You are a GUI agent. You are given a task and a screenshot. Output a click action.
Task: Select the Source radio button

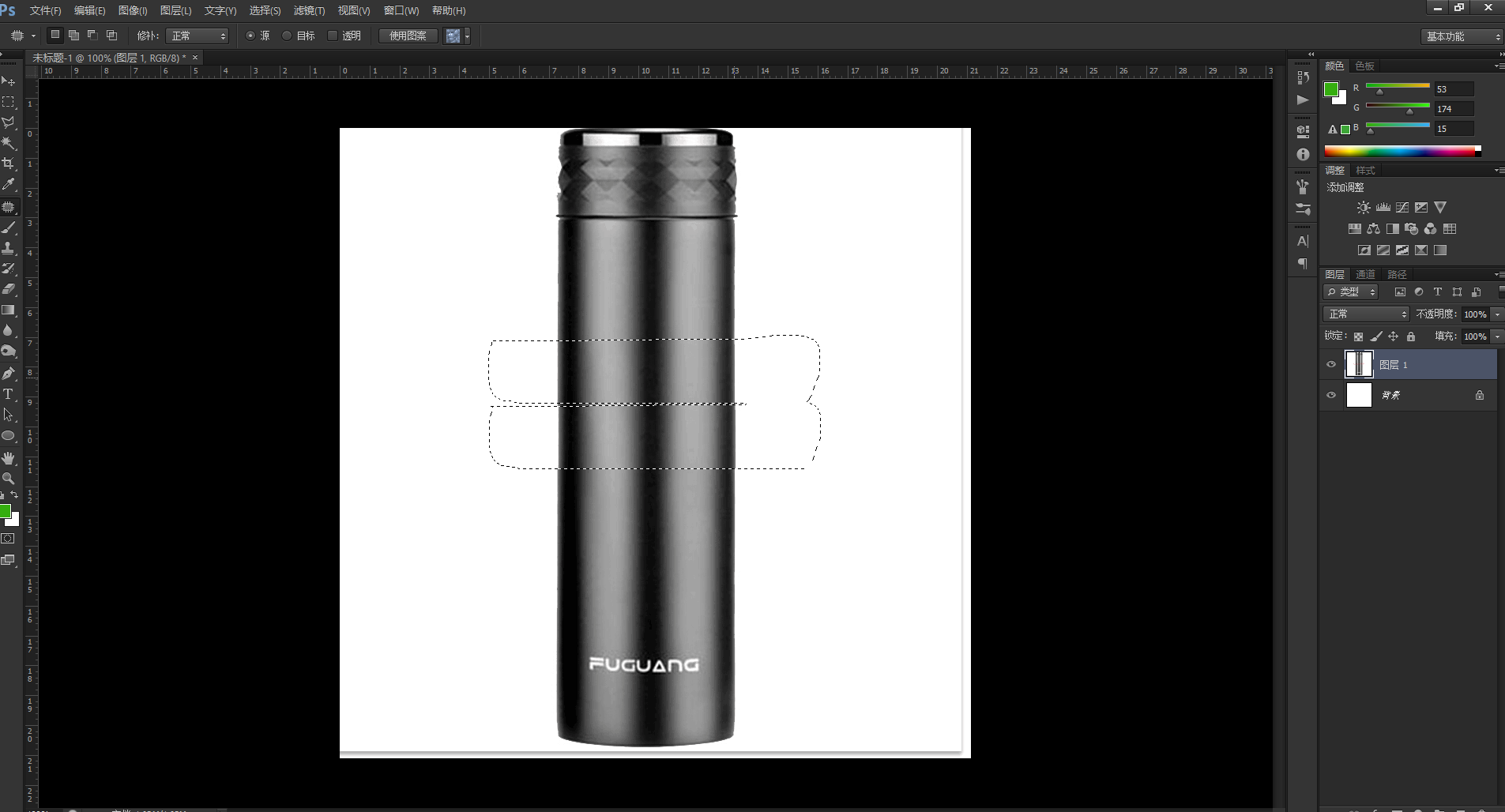[x=250, y=36]
